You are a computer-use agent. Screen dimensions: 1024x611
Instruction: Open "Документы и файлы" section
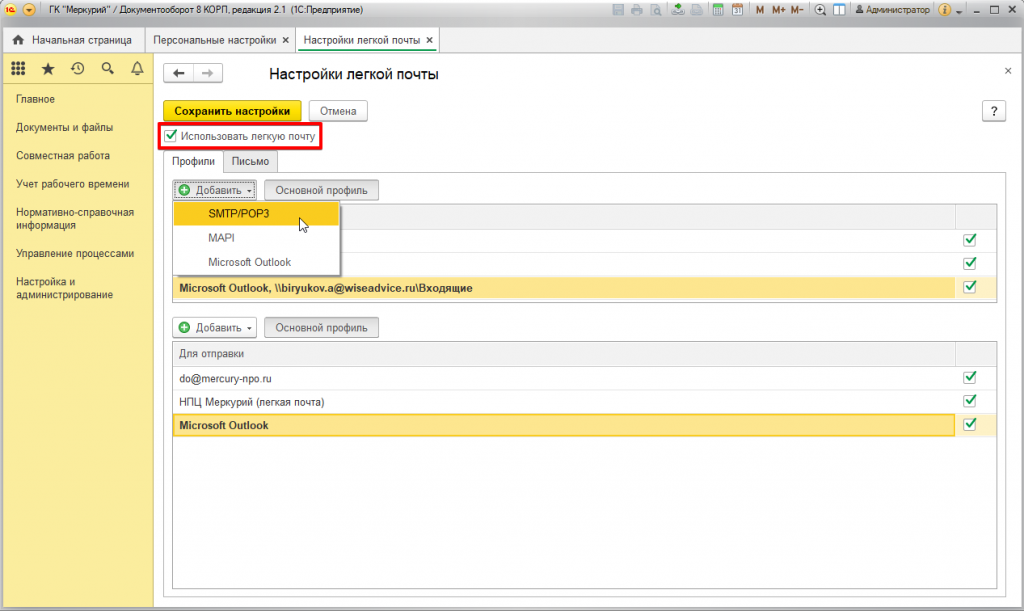(64, 128)
